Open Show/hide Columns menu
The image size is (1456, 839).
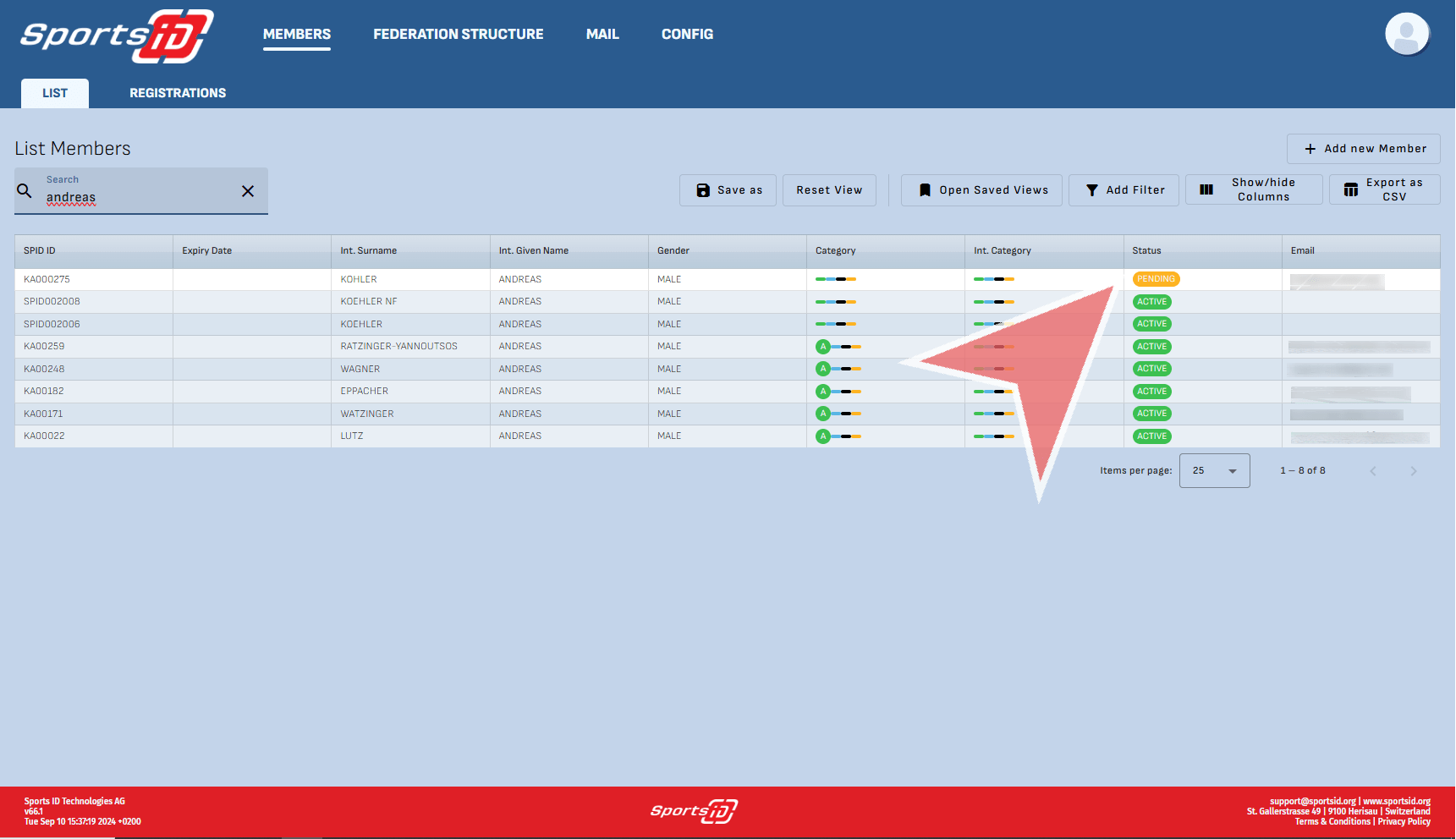click(x=1253, y=189)
